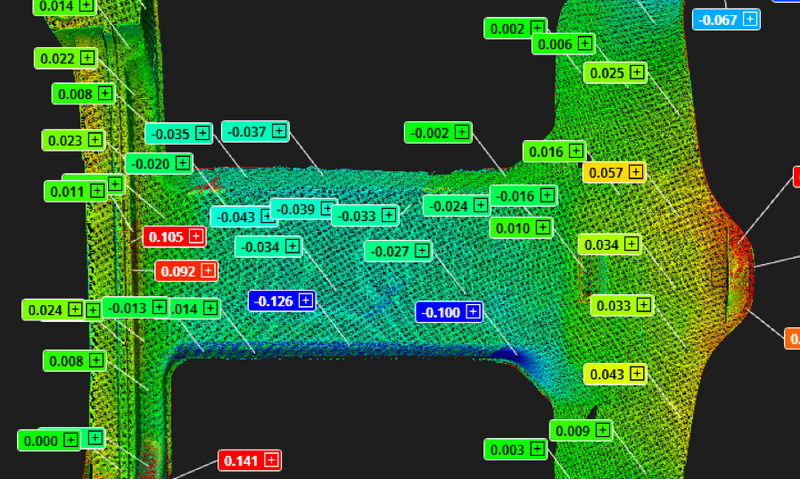Expand the -0.027 annotation label
Image resolution: width=800 pixels, height=479 pixels.
tap(422, 250)
